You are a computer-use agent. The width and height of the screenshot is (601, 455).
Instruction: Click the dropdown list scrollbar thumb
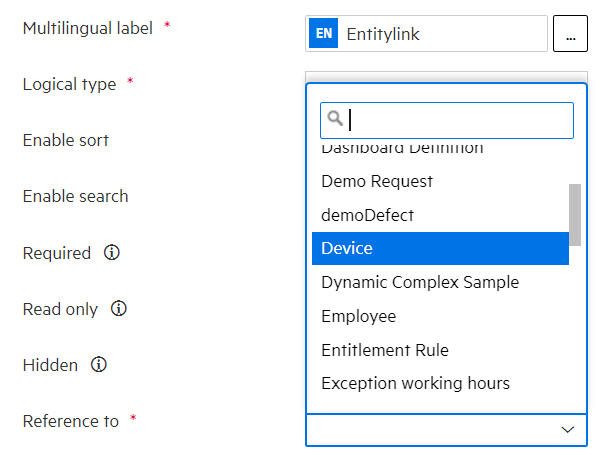[575, 215]
